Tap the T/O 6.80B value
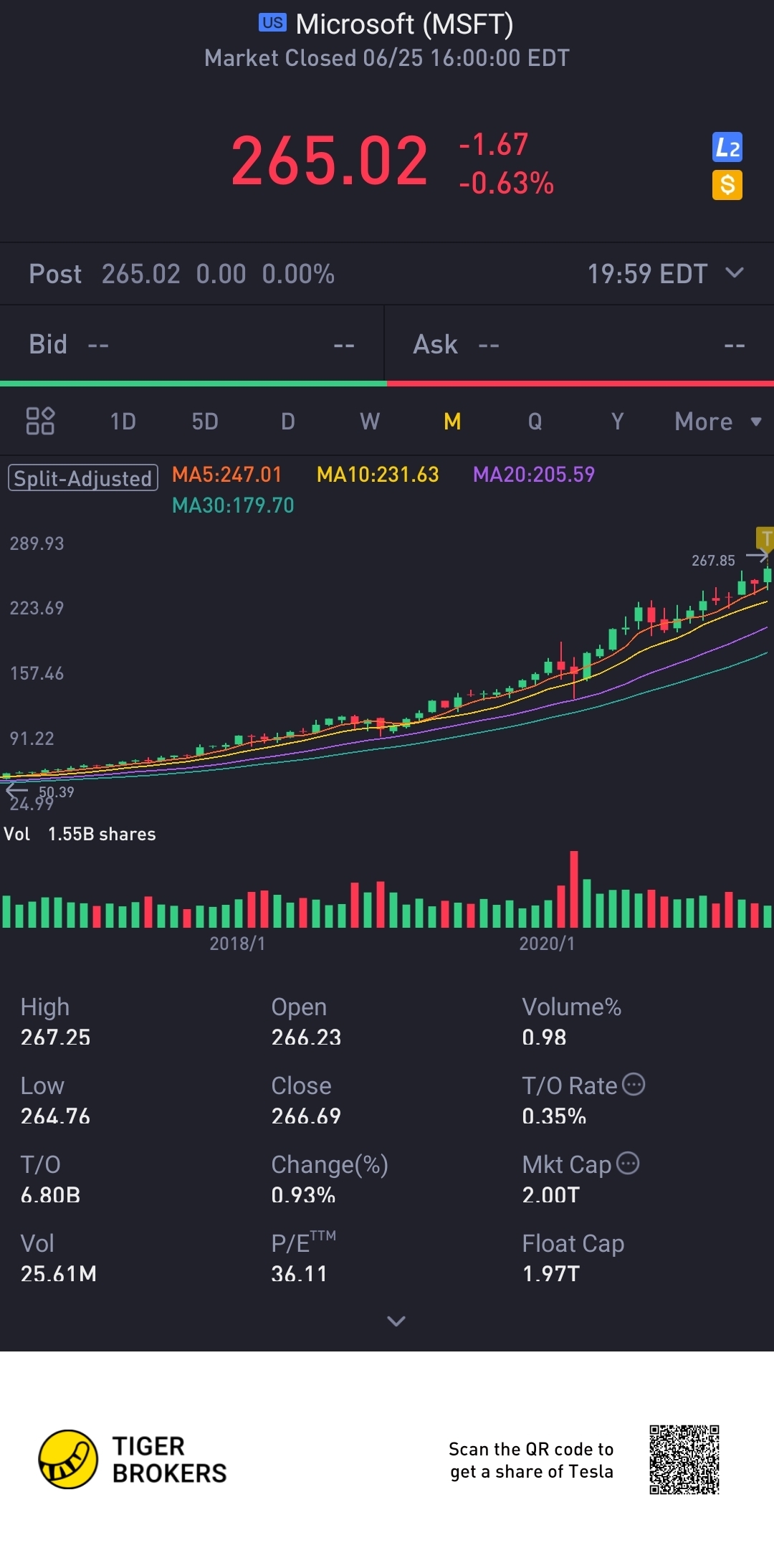774x1568 pixels. pos(50,1195)
